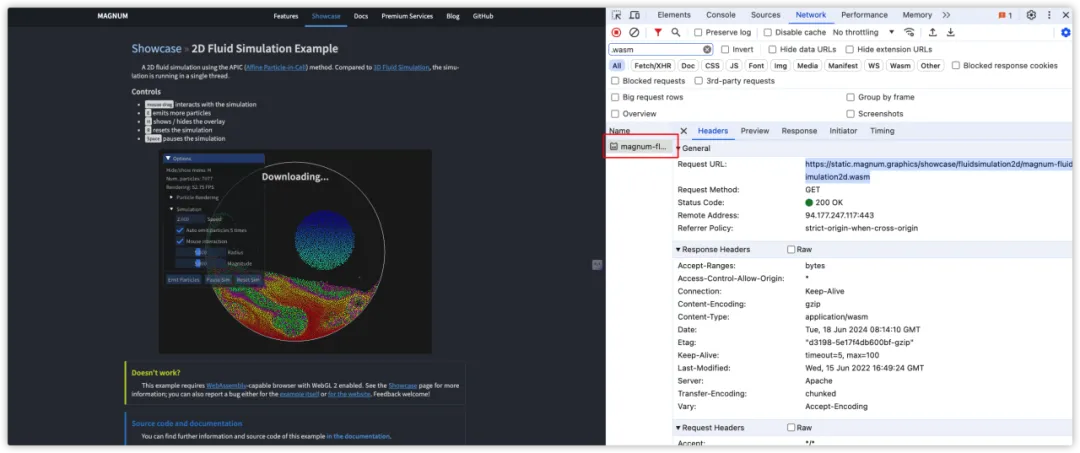Tick Raw beside Response Headers
The height and width of the screenshot is (453, 1080).
[x=791, y=249]
